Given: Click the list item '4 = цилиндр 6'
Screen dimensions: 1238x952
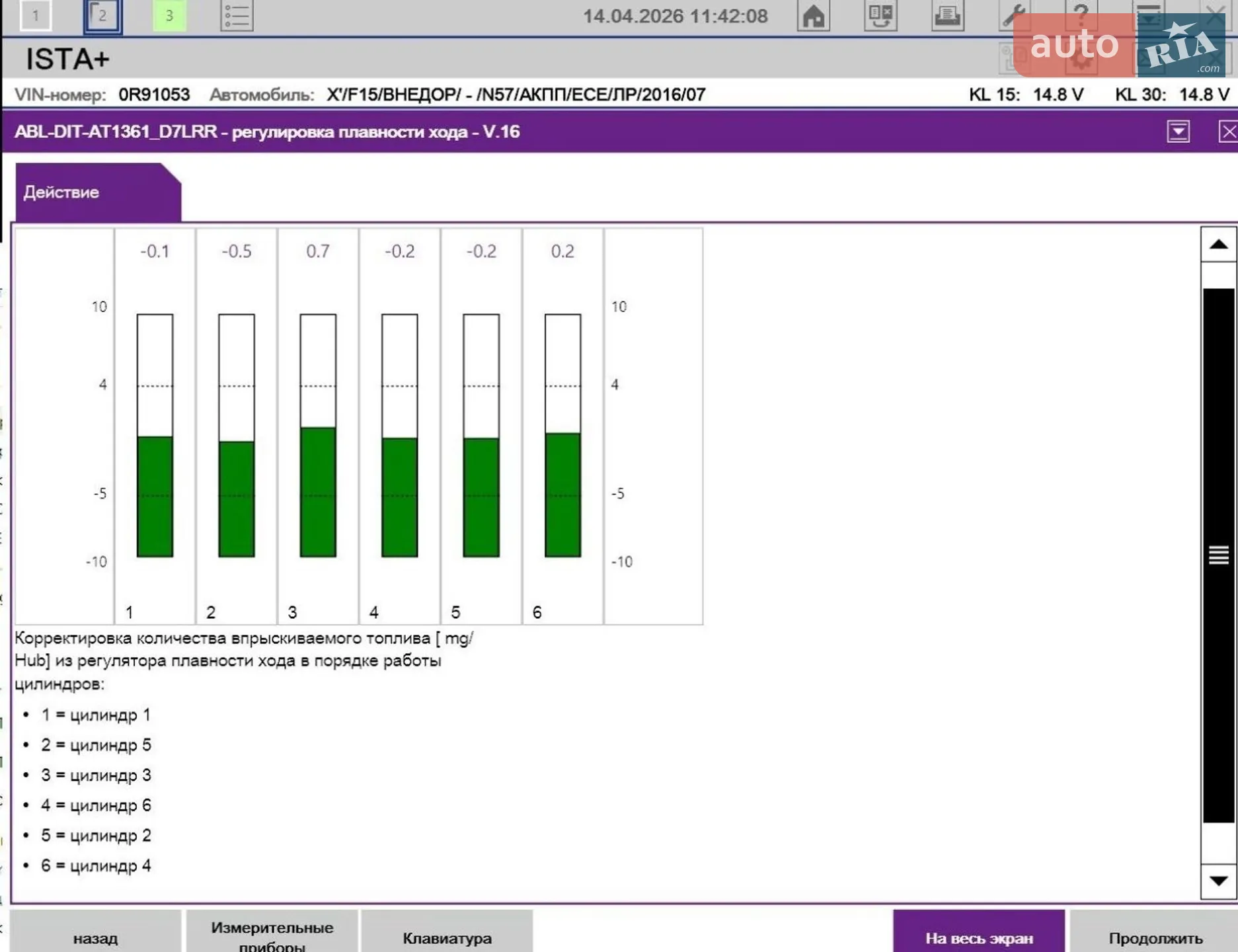Looking at the screenshot, I should coord(96,805).
